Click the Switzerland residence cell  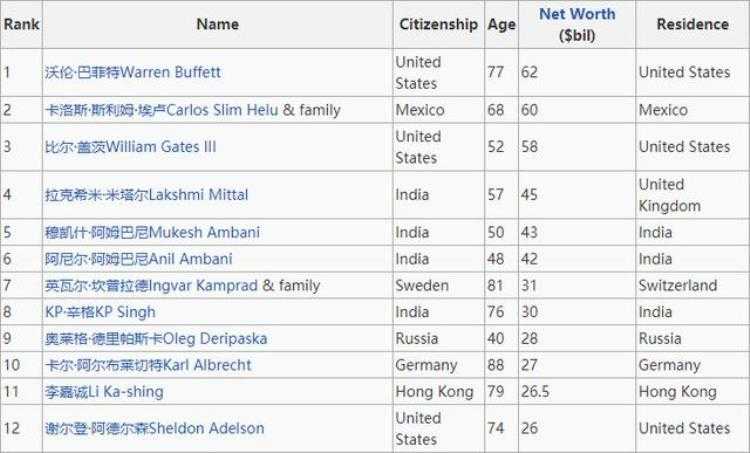(678, 285)
